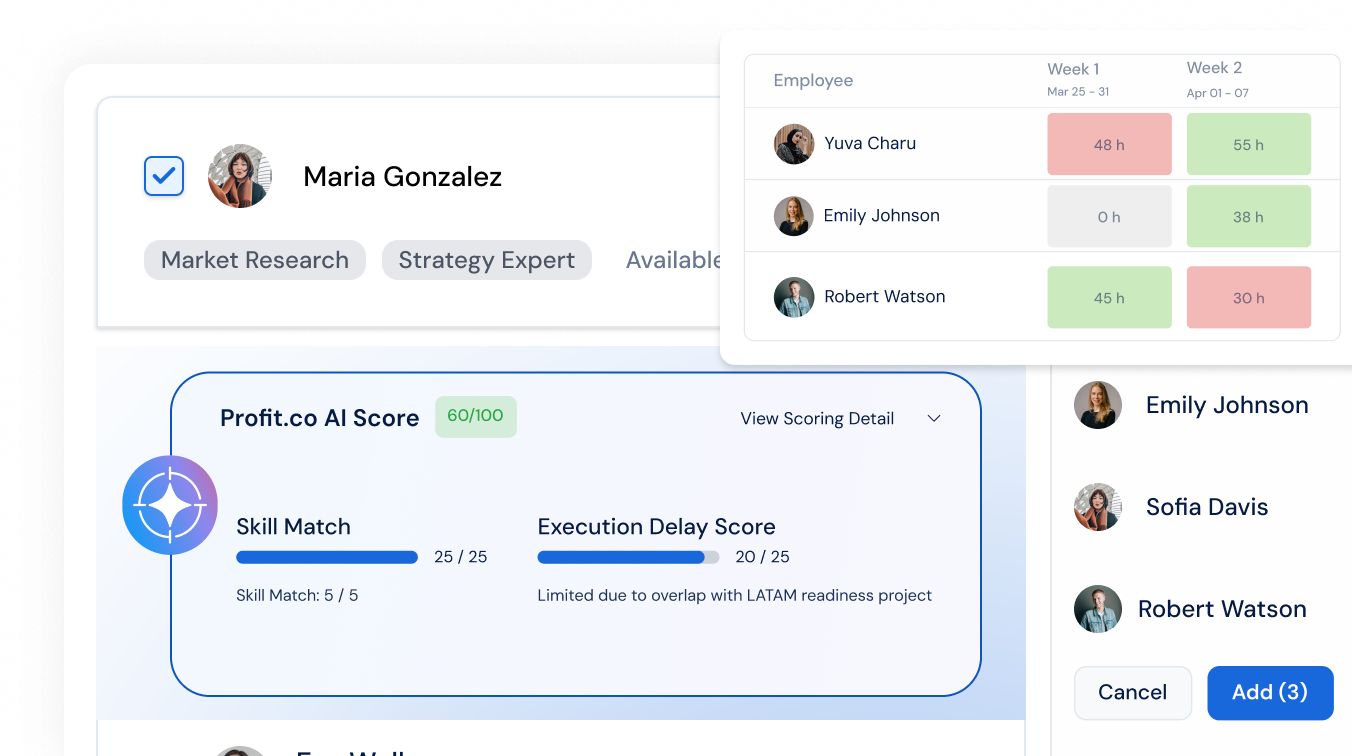Viewport: 1352px width, 756px height.
Task: Uncheck the Maria Gonzalez checkbox
Action: (x=164, y=176)
